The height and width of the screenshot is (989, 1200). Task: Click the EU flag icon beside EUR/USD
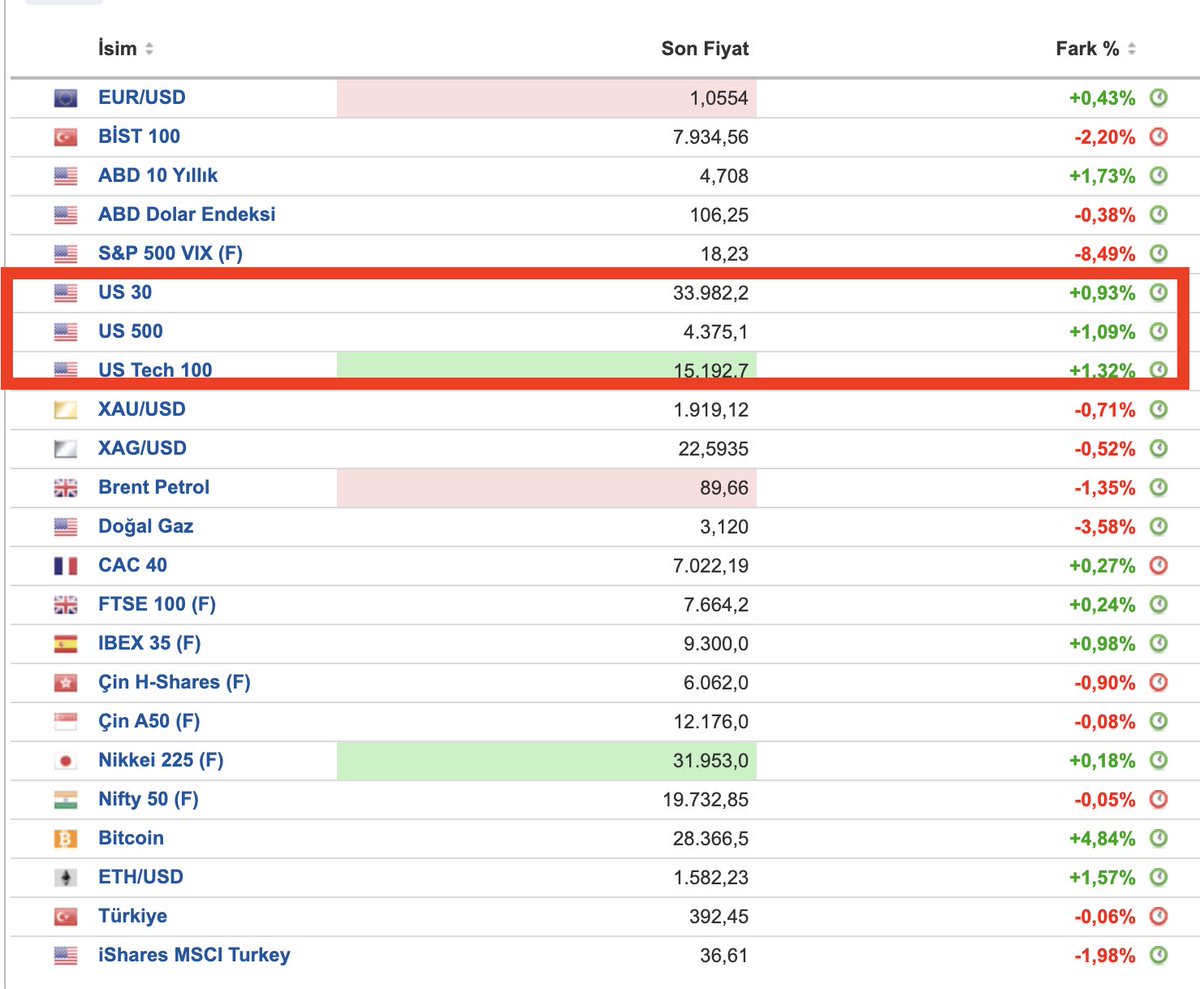coord(65,99)
